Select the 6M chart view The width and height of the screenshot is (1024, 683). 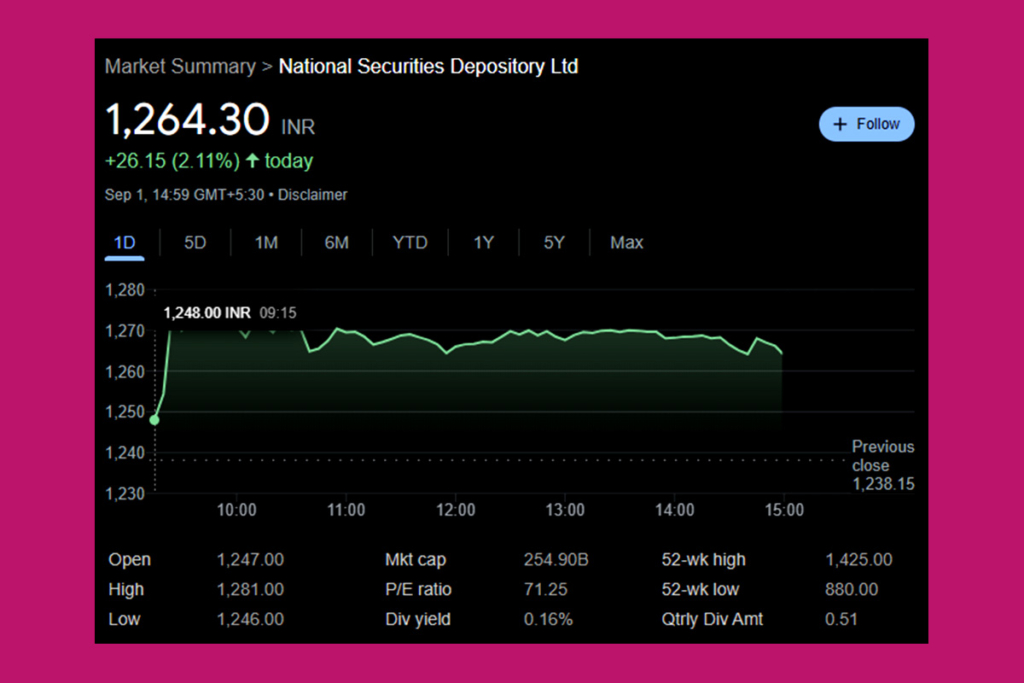pos(336,242)
